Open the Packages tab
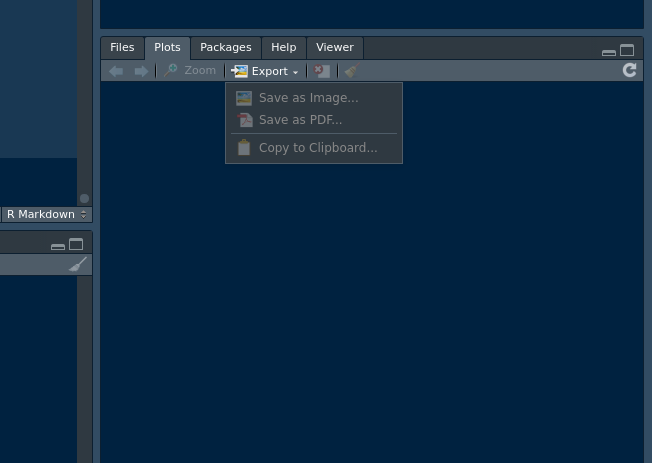 coord(226,47)
